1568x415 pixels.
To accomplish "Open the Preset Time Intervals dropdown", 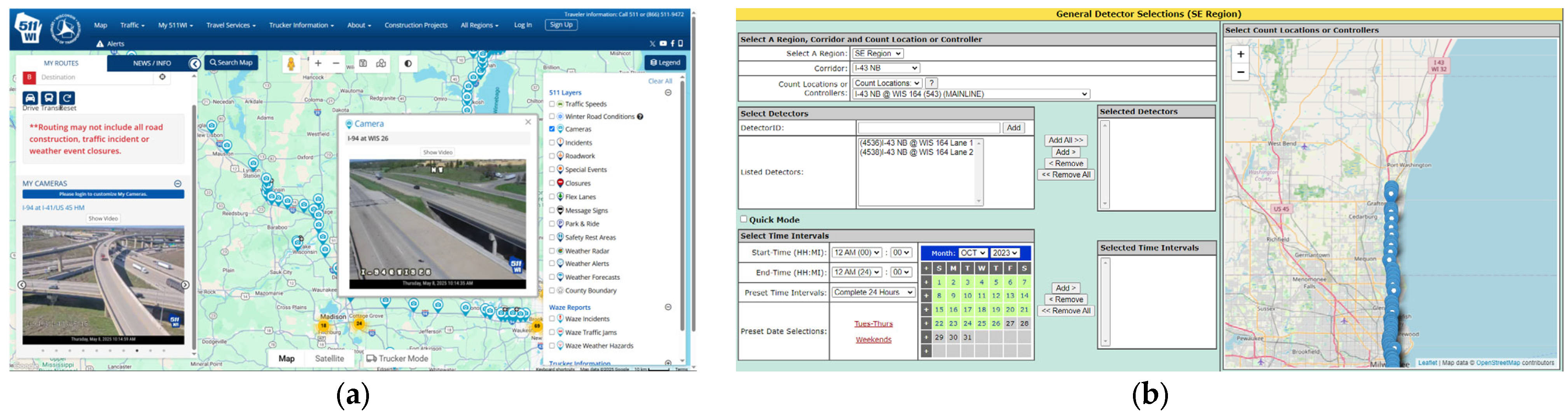I will (x=873, y=293).
